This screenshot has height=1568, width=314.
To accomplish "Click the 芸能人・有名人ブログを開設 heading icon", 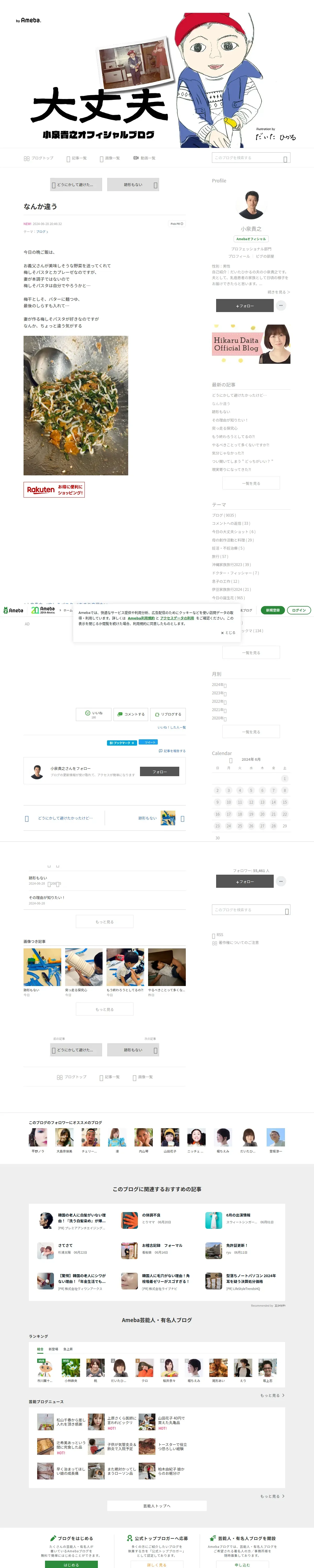I will point(213,1538).
